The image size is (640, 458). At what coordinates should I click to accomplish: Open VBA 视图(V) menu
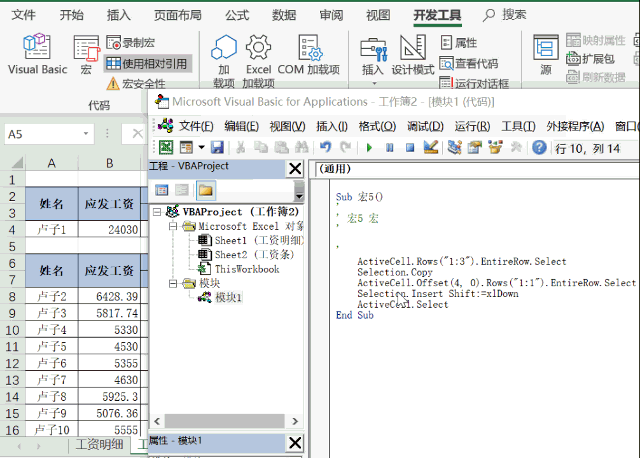pyautogui.click(x=287, y=127)
